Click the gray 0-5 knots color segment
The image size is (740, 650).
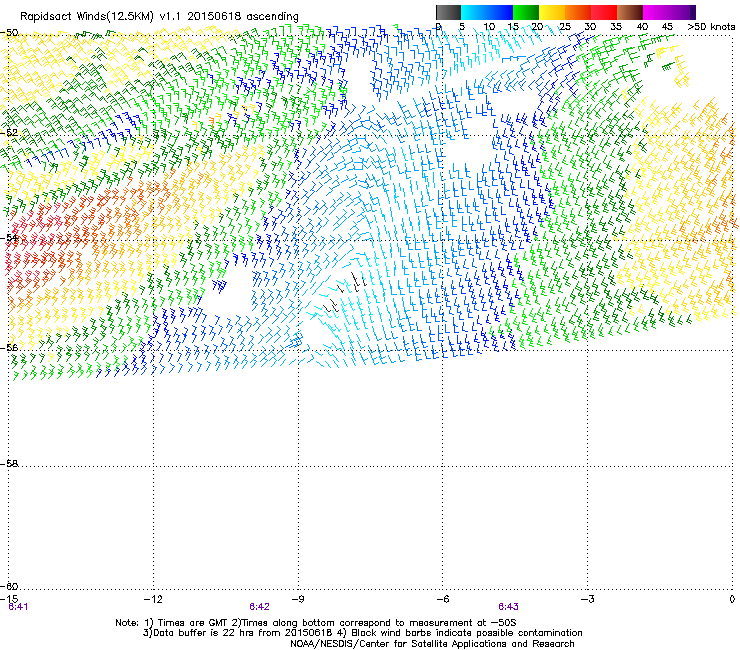448,12
